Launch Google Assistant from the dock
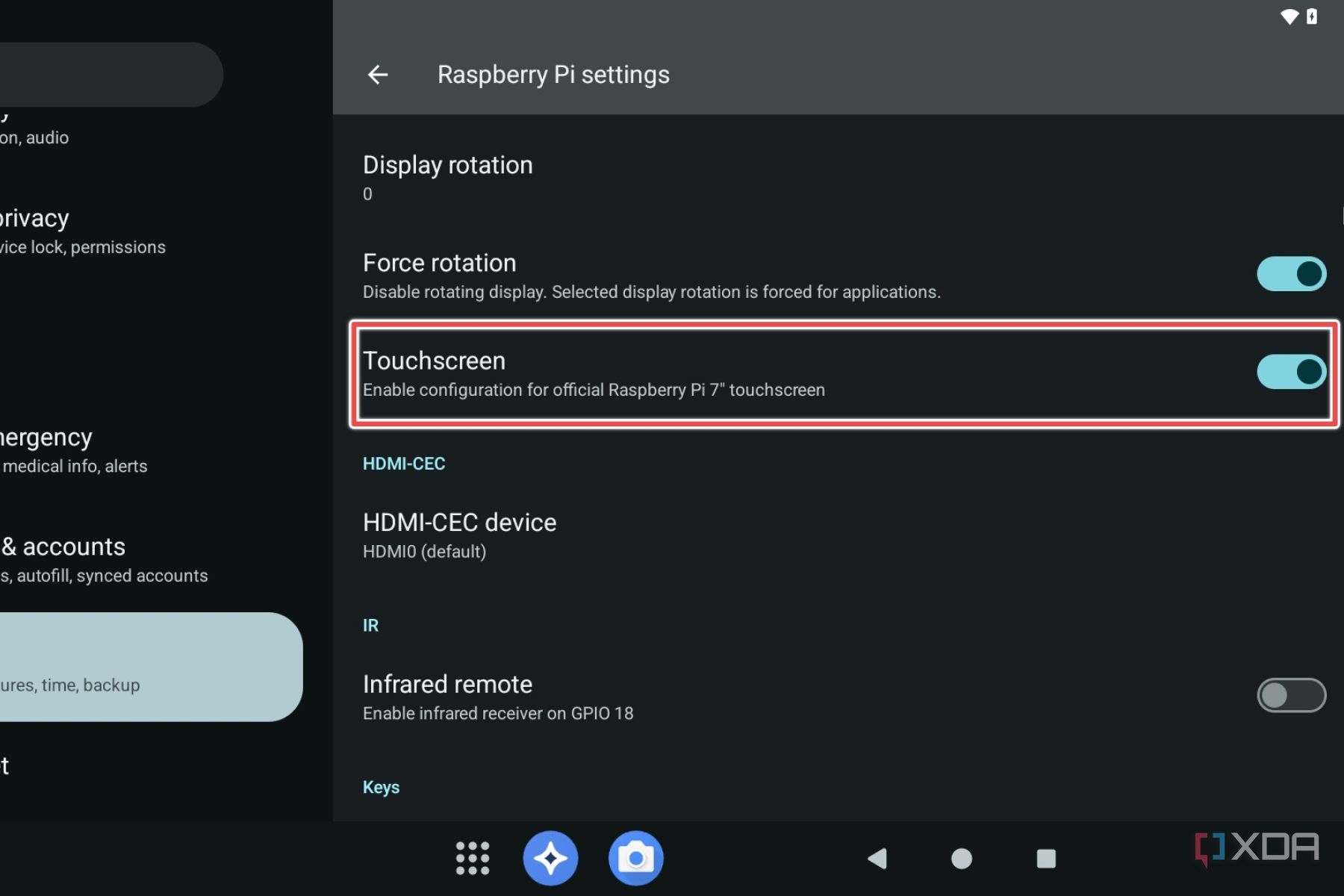The width and height of the screenshot is (1344, 896). click(550, 858)
